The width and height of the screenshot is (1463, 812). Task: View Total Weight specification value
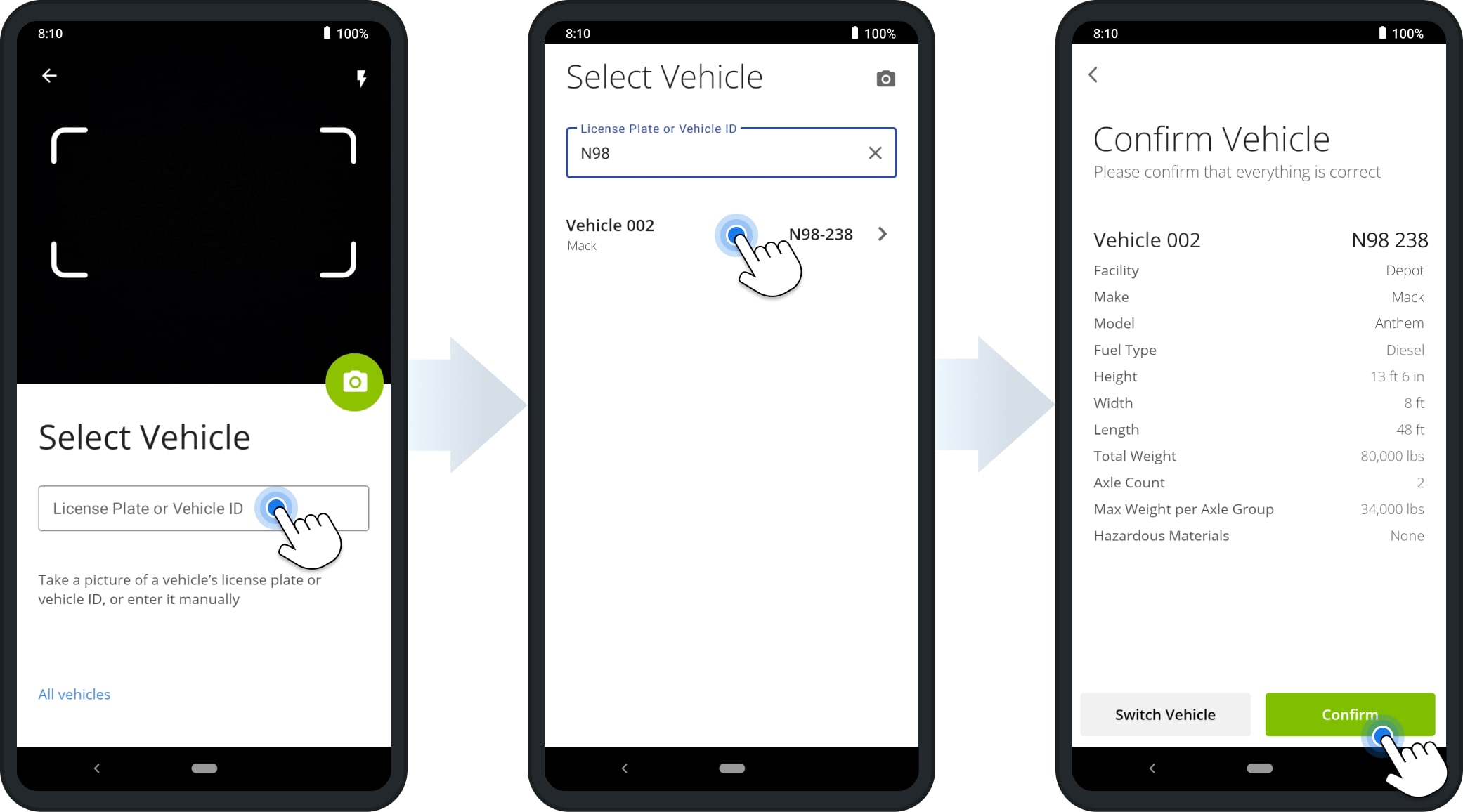coord(1393,456)
